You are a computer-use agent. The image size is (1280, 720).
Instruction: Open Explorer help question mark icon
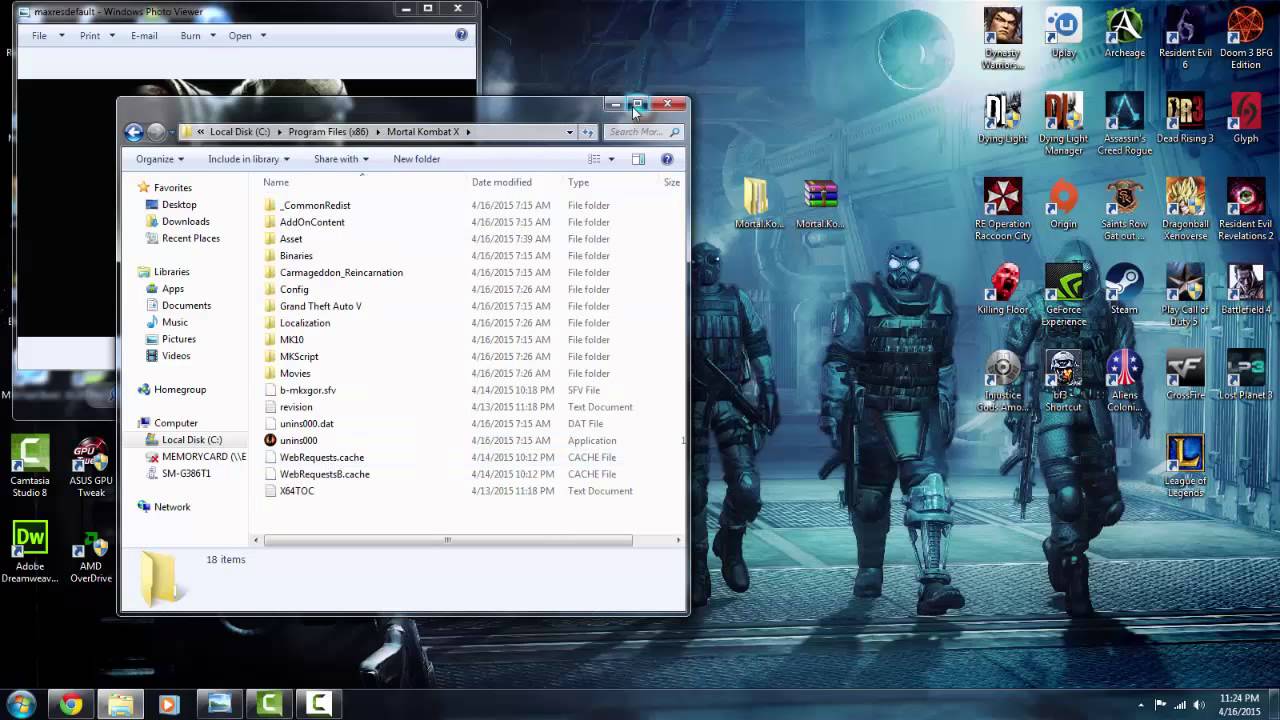pyautogui.click(x=667, y=159)
